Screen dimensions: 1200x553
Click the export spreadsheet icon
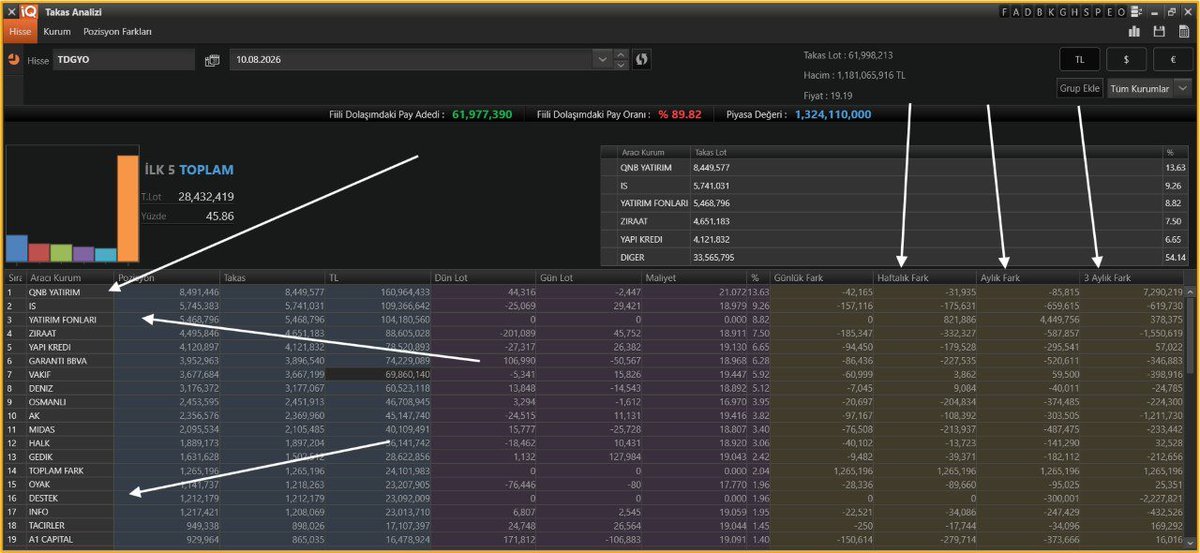coord(1184,32)
